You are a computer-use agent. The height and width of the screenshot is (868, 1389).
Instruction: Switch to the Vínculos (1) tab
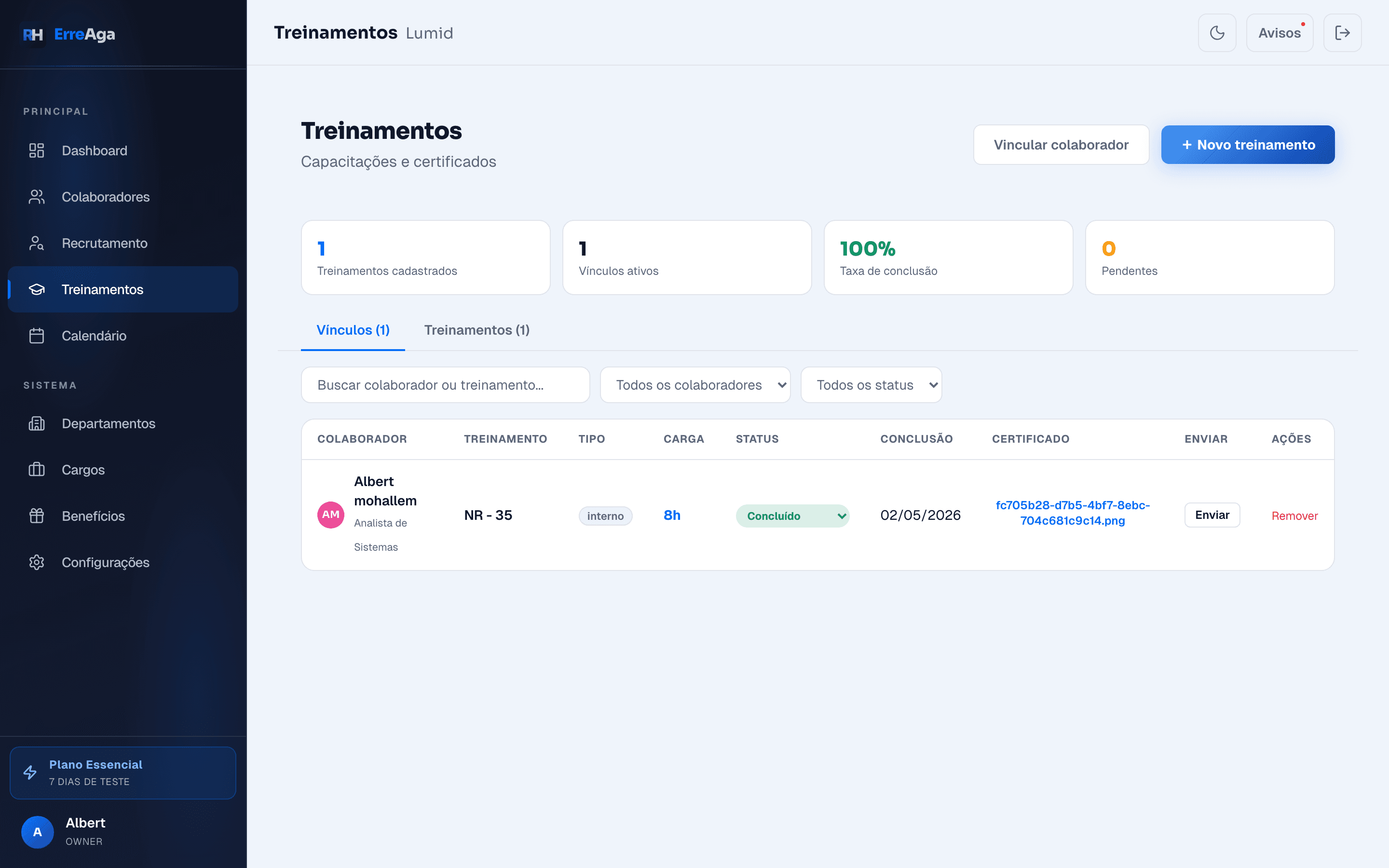point(353,330)
